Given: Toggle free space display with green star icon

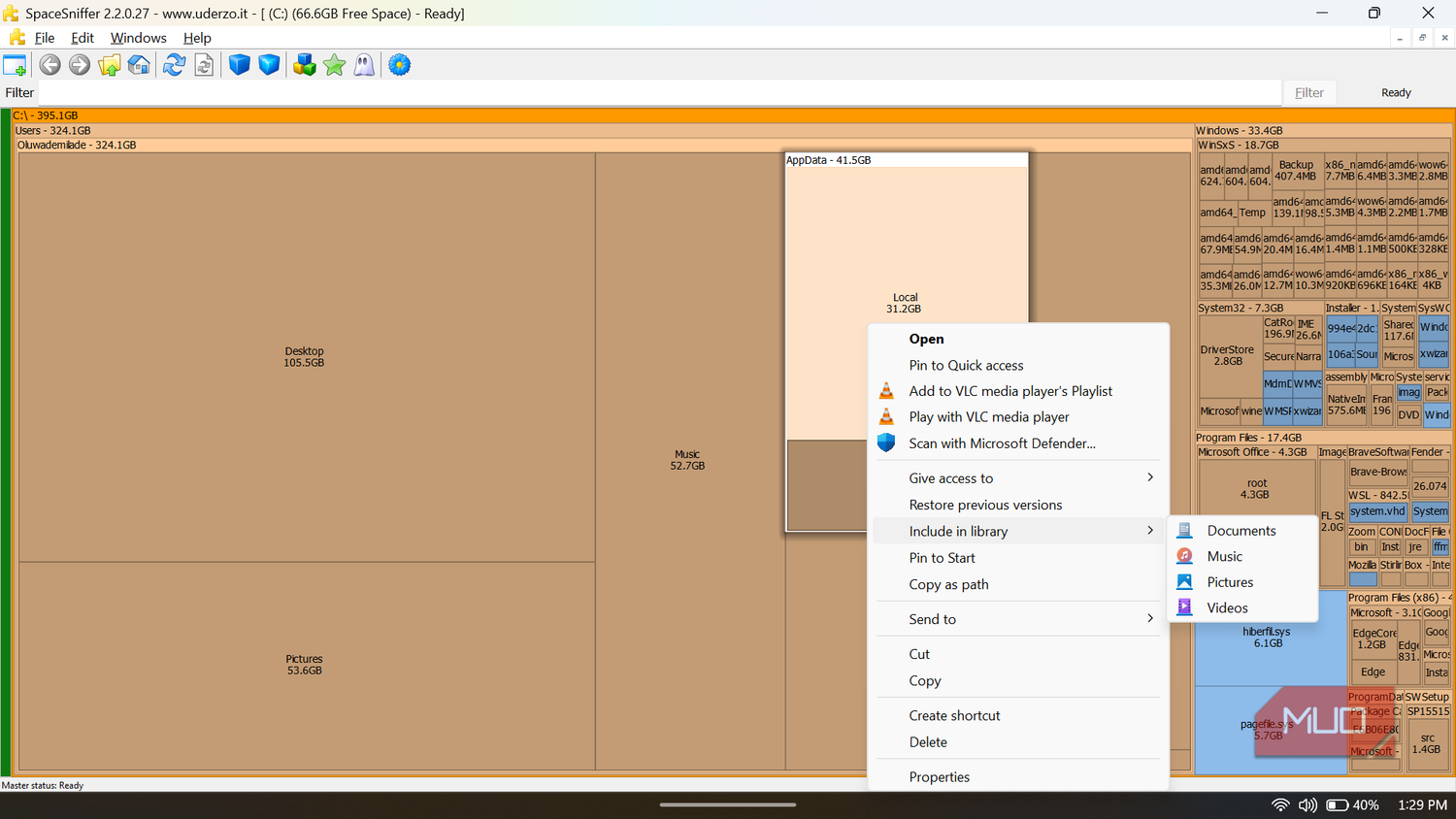Looking at the screenshot, I should point(335,65).
